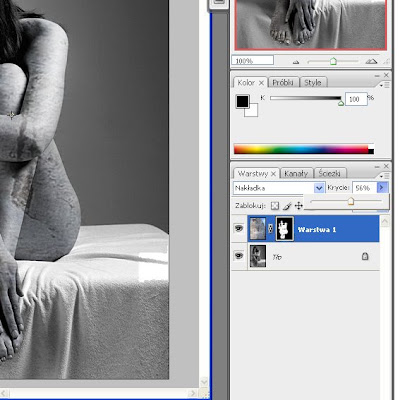
Task: Click the black swatch at ramp end
Action: point(371,152)
